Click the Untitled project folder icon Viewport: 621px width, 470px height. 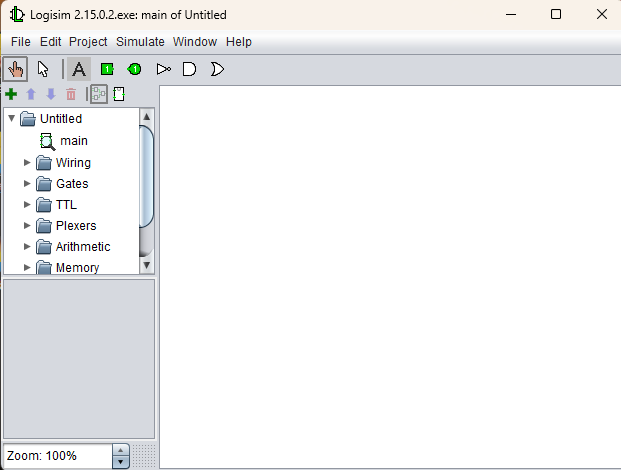[x=28, y=118]
